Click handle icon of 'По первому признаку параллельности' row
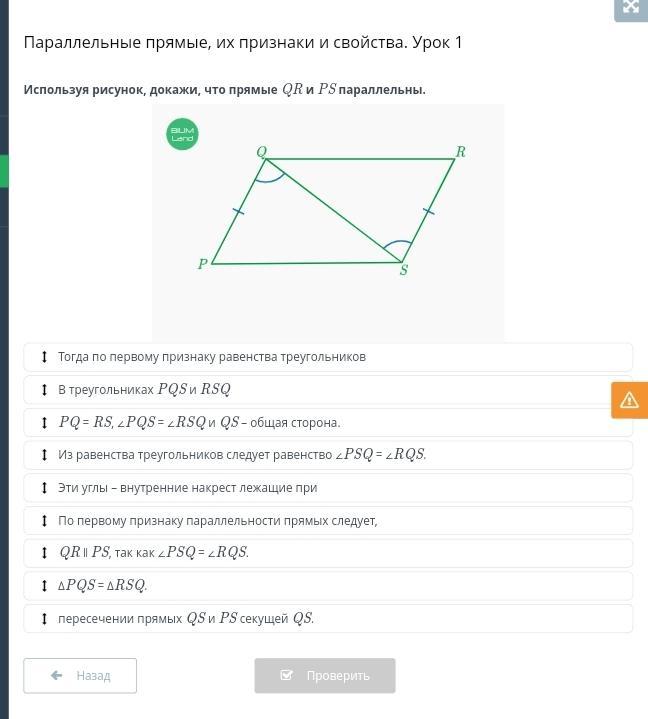 tap(44, 521)
